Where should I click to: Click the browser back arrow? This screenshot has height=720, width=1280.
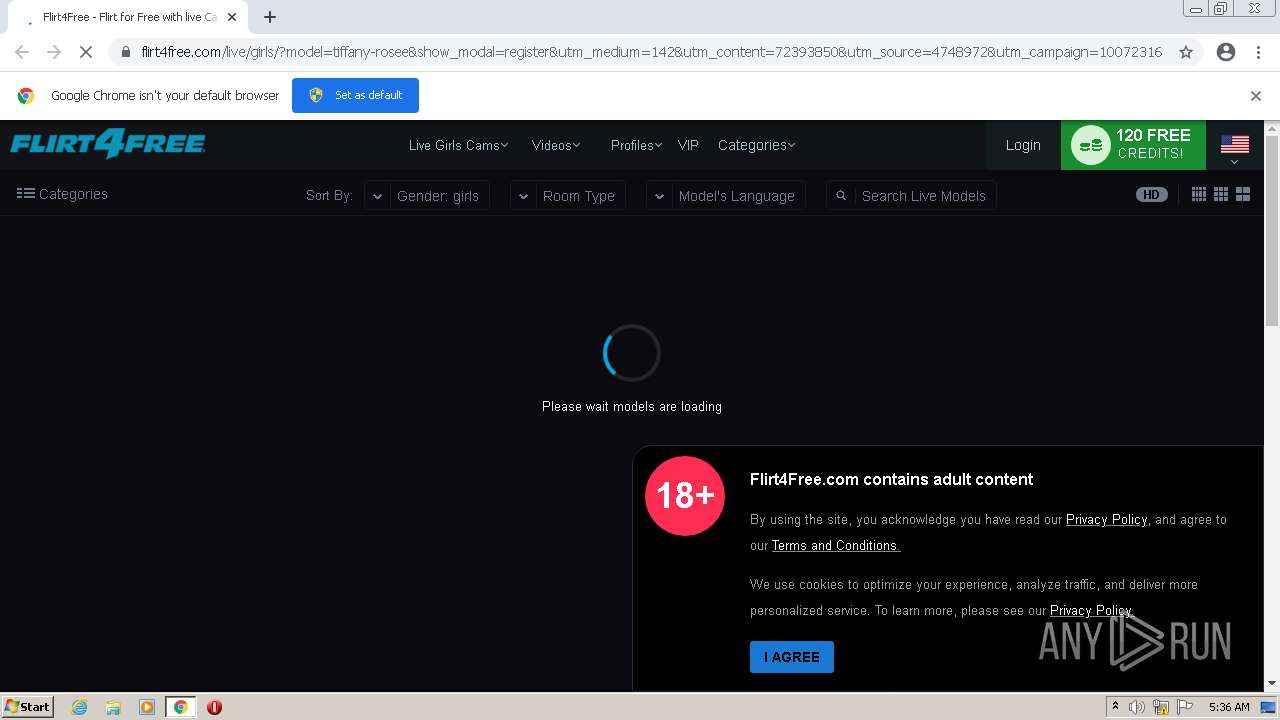22,52
